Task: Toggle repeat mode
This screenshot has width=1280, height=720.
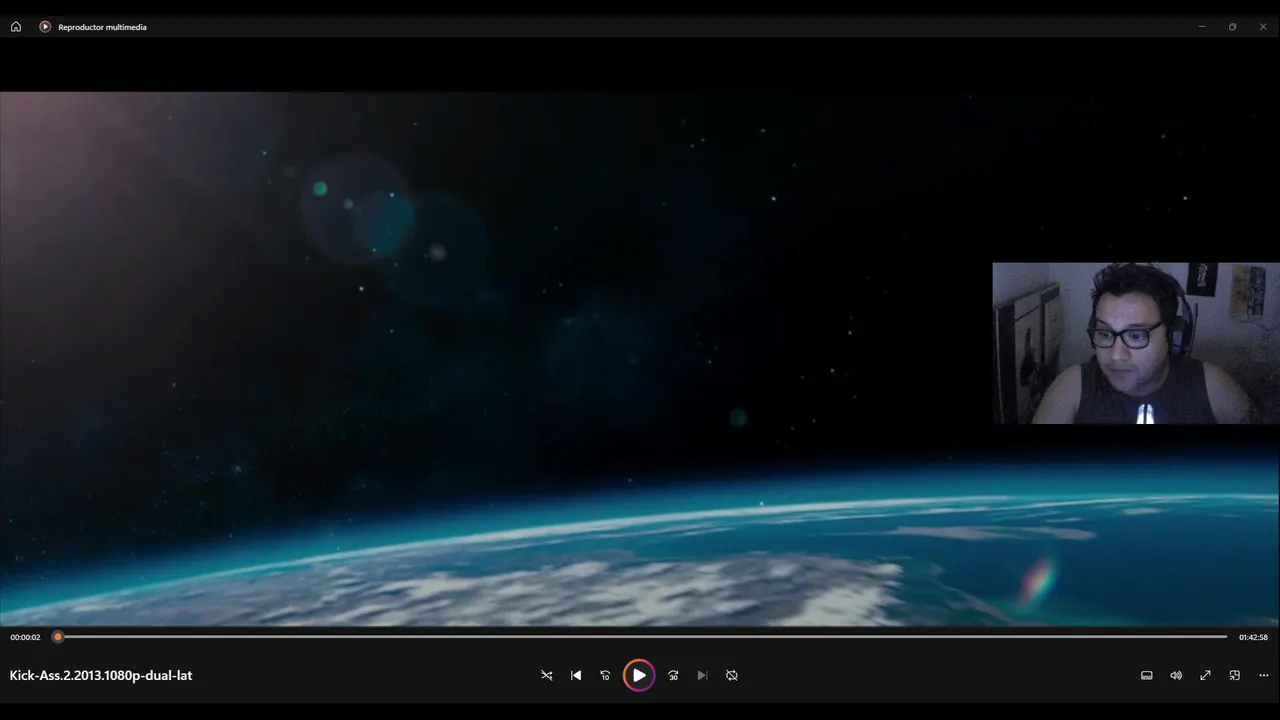Action: tap(732, 675)
